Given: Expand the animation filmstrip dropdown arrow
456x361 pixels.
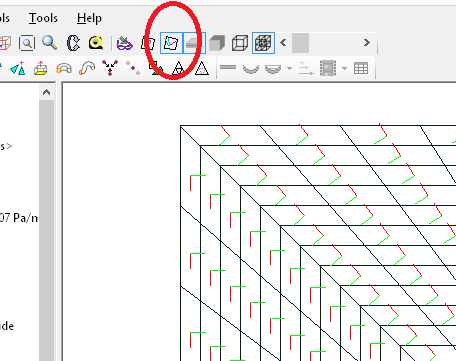Looking at the screenshot, I should pos(344,69).
